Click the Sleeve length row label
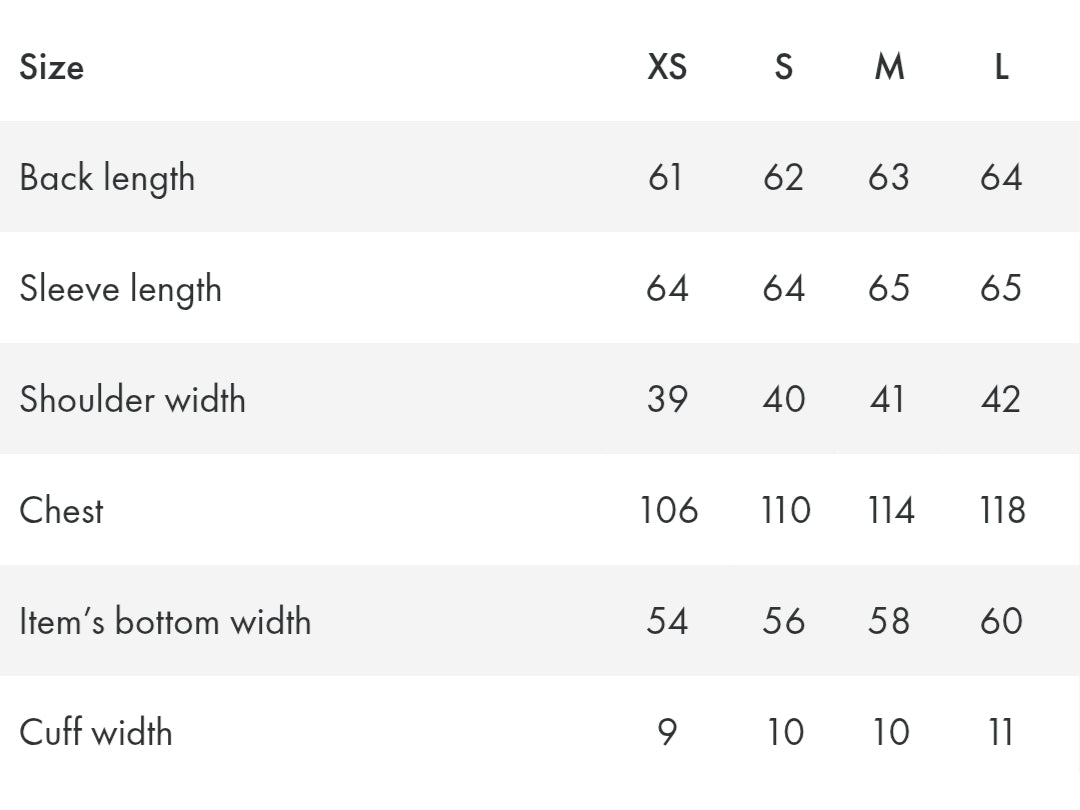 click(120, 290)
